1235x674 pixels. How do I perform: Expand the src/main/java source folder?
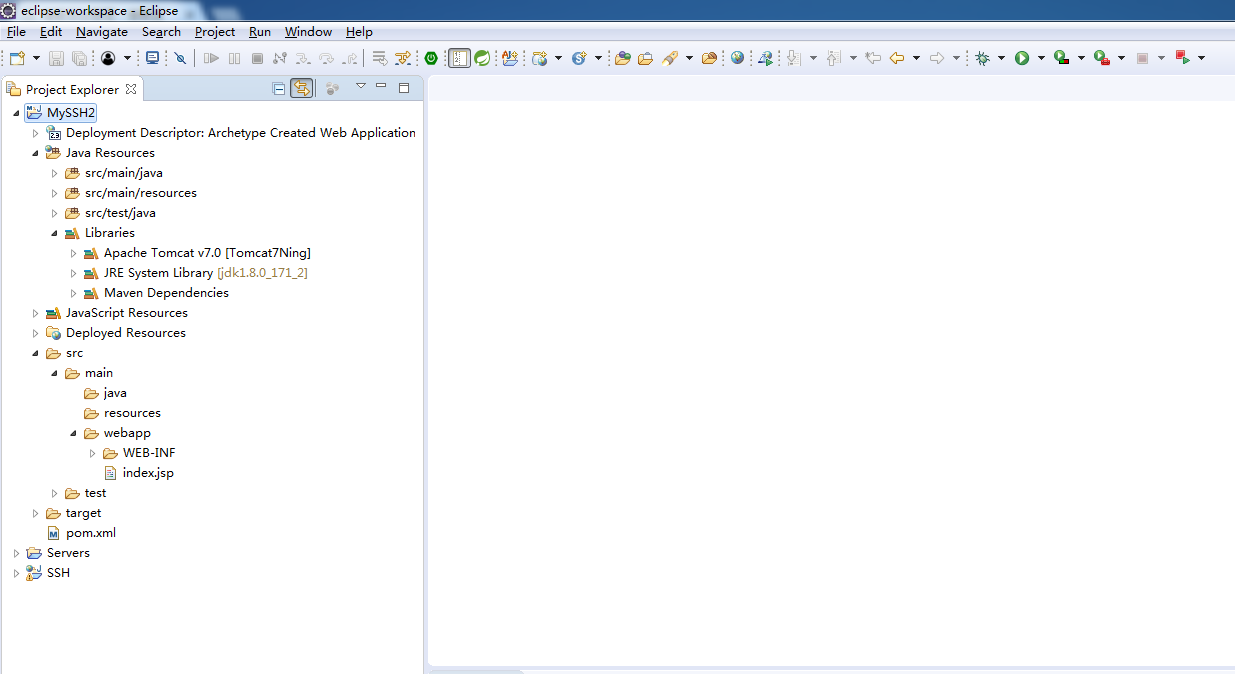(55, 173)
